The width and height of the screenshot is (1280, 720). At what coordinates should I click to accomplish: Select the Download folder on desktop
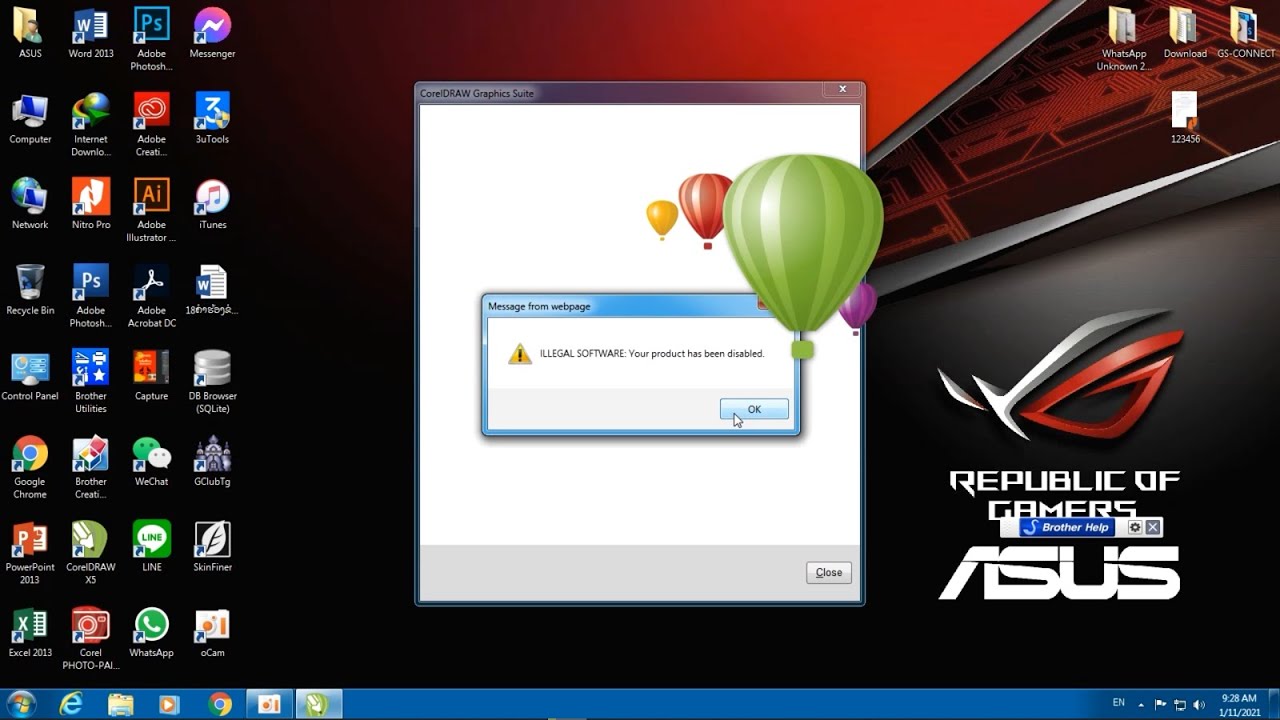point(1185,33)
